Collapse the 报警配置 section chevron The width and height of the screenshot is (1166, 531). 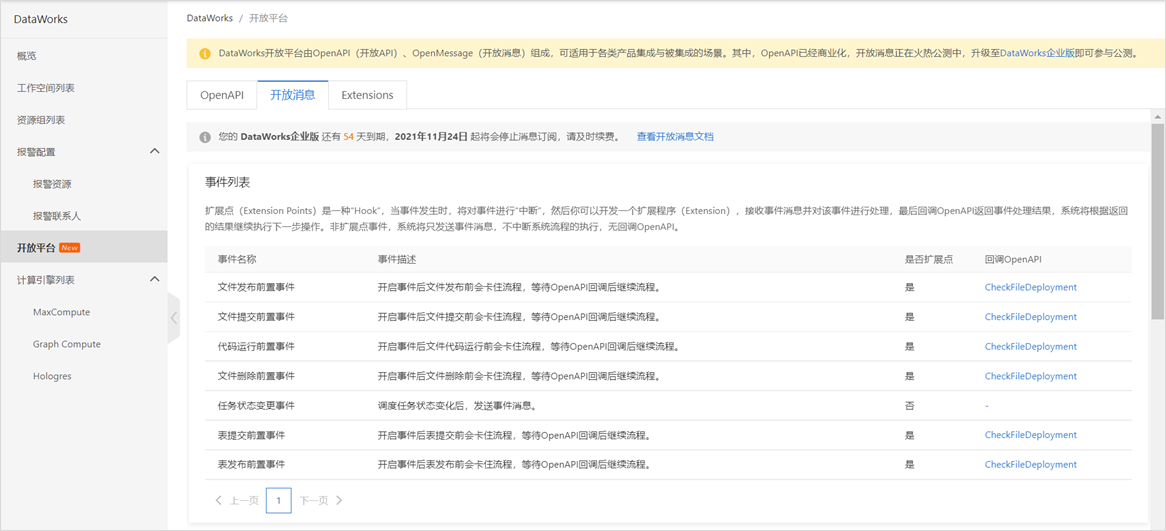click(x=155, y=152)
